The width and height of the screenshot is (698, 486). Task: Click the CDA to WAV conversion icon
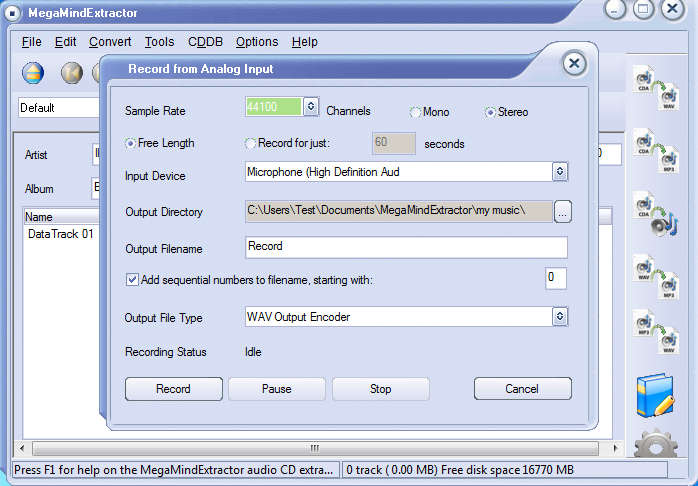[656, 88]
